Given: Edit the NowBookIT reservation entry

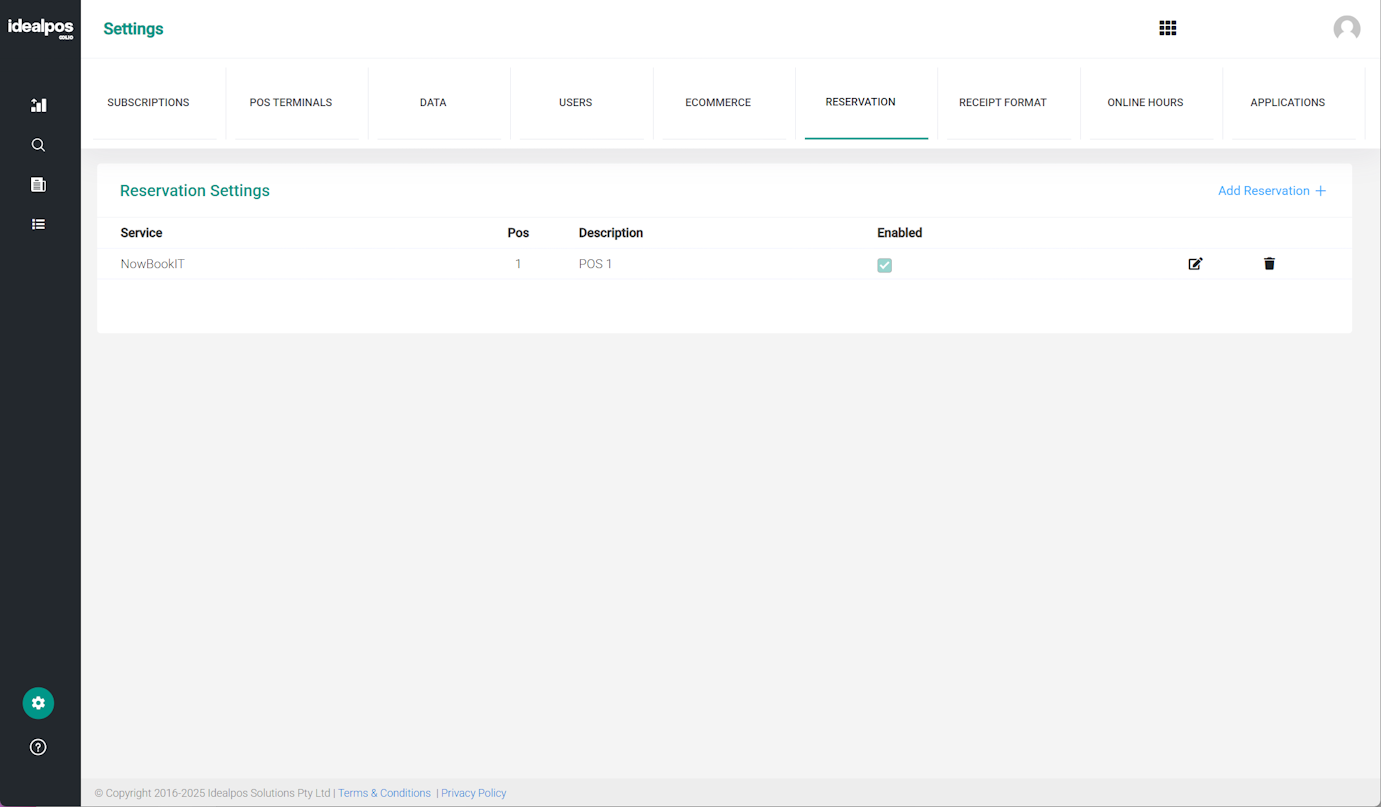Looking at the screenshot, I should coord(1195,264).
